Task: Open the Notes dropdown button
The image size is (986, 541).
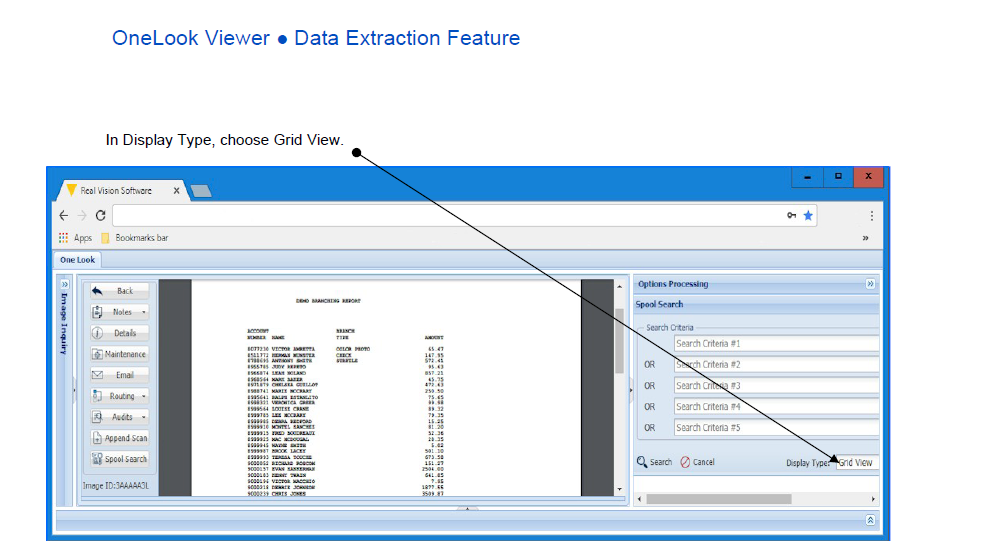Action: tap(119, 312)
